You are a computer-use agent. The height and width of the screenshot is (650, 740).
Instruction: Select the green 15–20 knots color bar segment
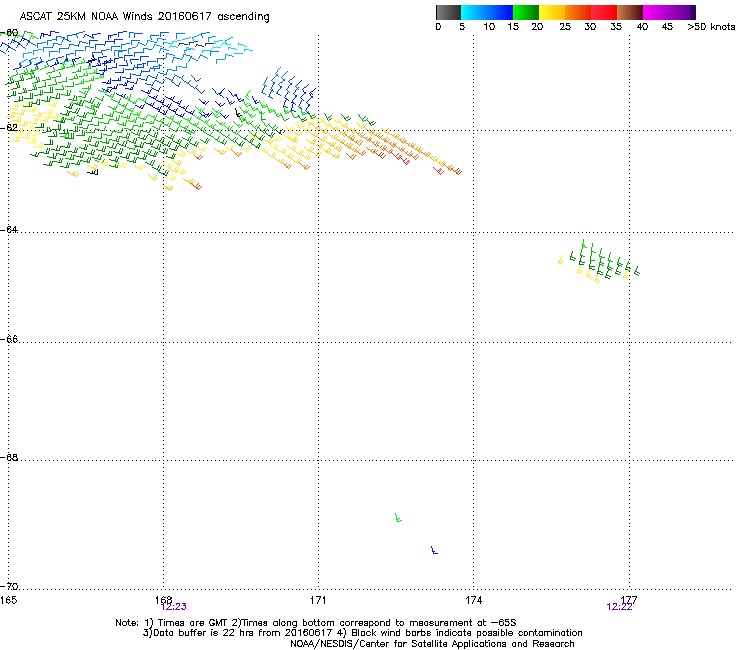526,12
